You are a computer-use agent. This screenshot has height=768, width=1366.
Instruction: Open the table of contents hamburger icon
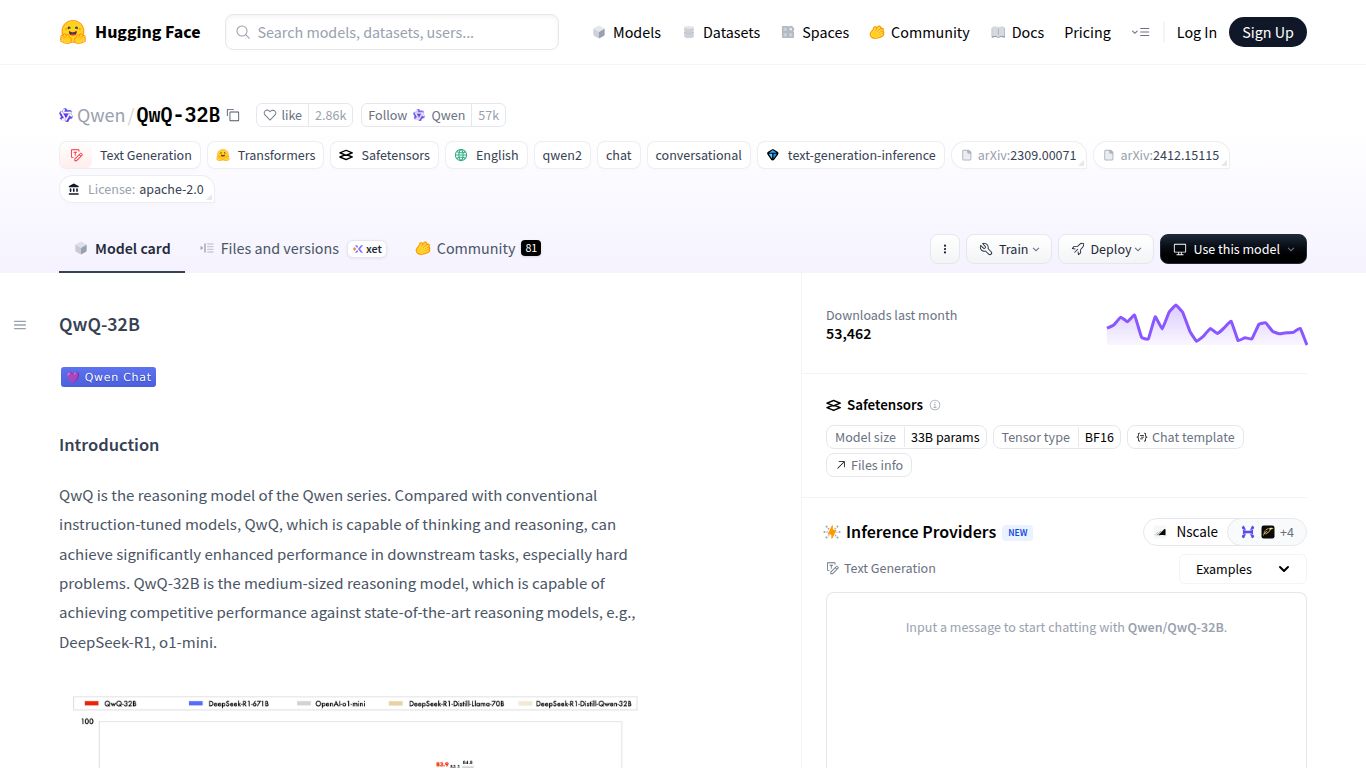(20, 325)
